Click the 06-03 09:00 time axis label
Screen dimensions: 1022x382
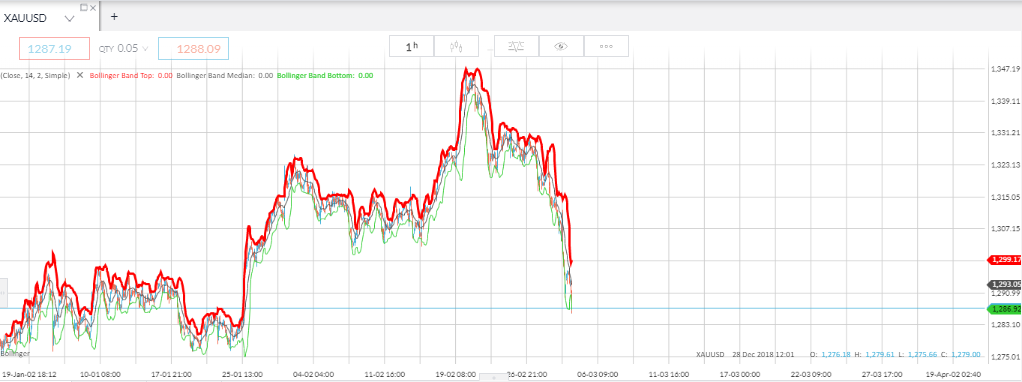click(599, 375)
